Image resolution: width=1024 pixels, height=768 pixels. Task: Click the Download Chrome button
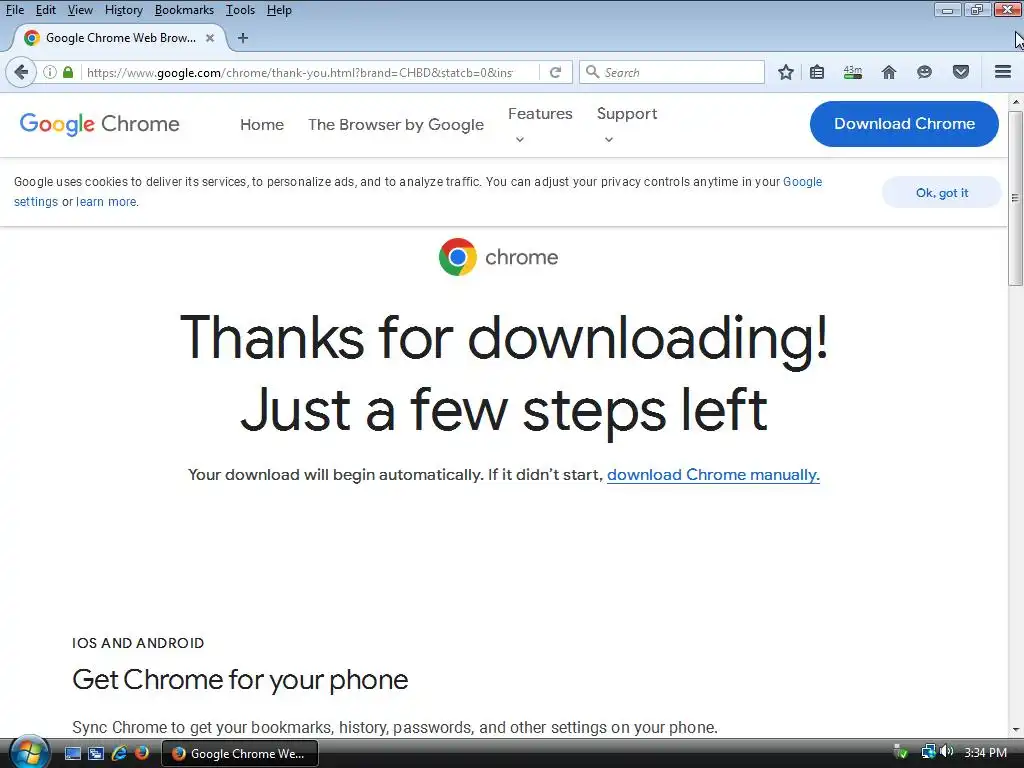904,123
